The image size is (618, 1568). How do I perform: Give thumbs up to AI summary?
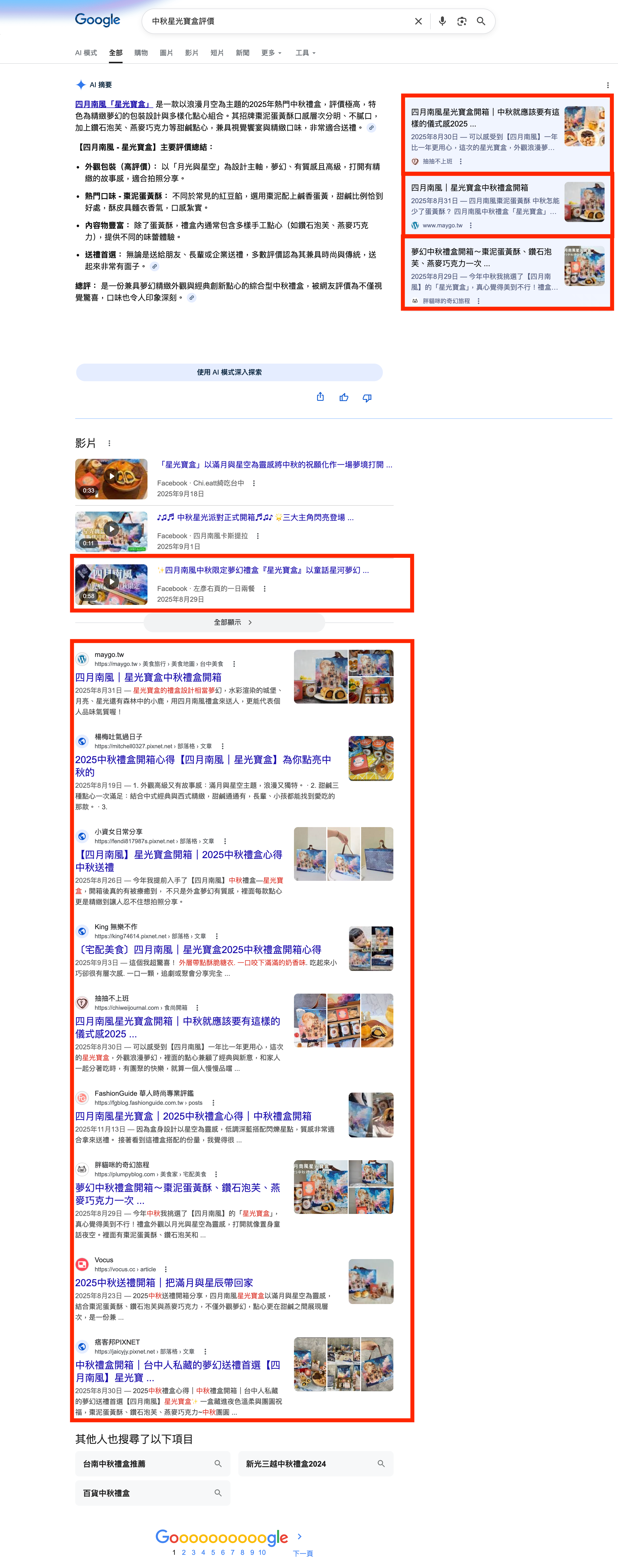(x=344, y=398)
